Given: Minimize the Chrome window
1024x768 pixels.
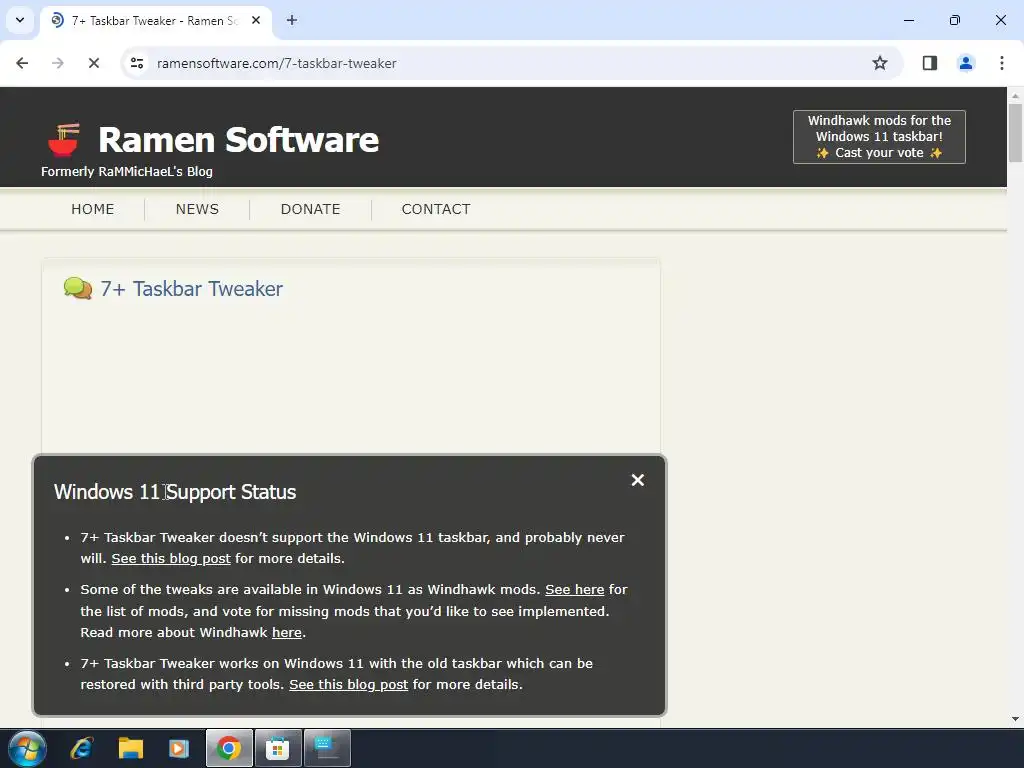Looking at the screenshot, I should (908, 20).
